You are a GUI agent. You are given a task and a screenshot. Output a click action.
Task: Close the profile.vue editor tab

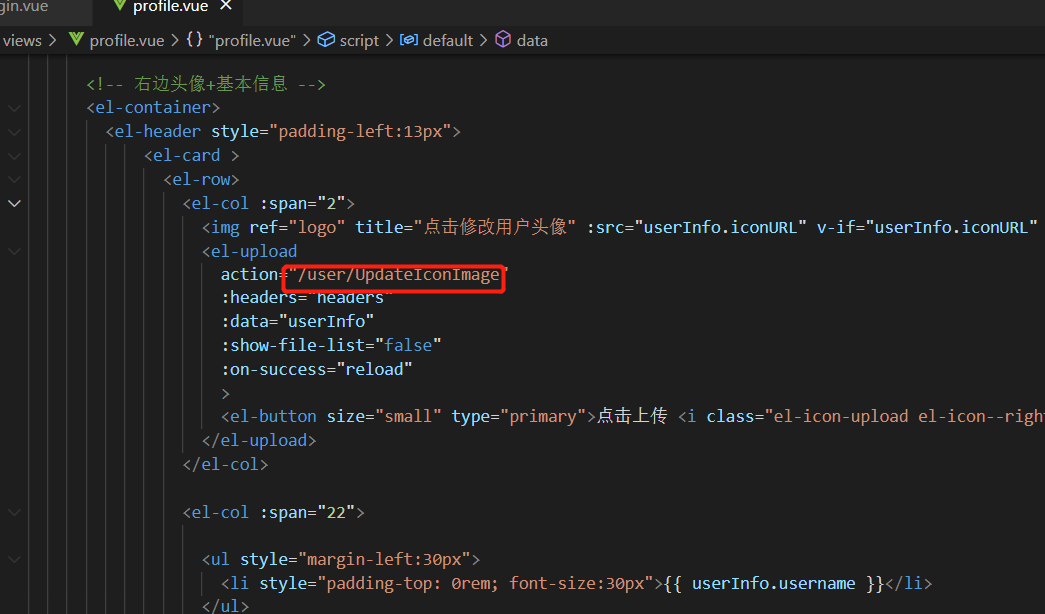coord(226,6)
